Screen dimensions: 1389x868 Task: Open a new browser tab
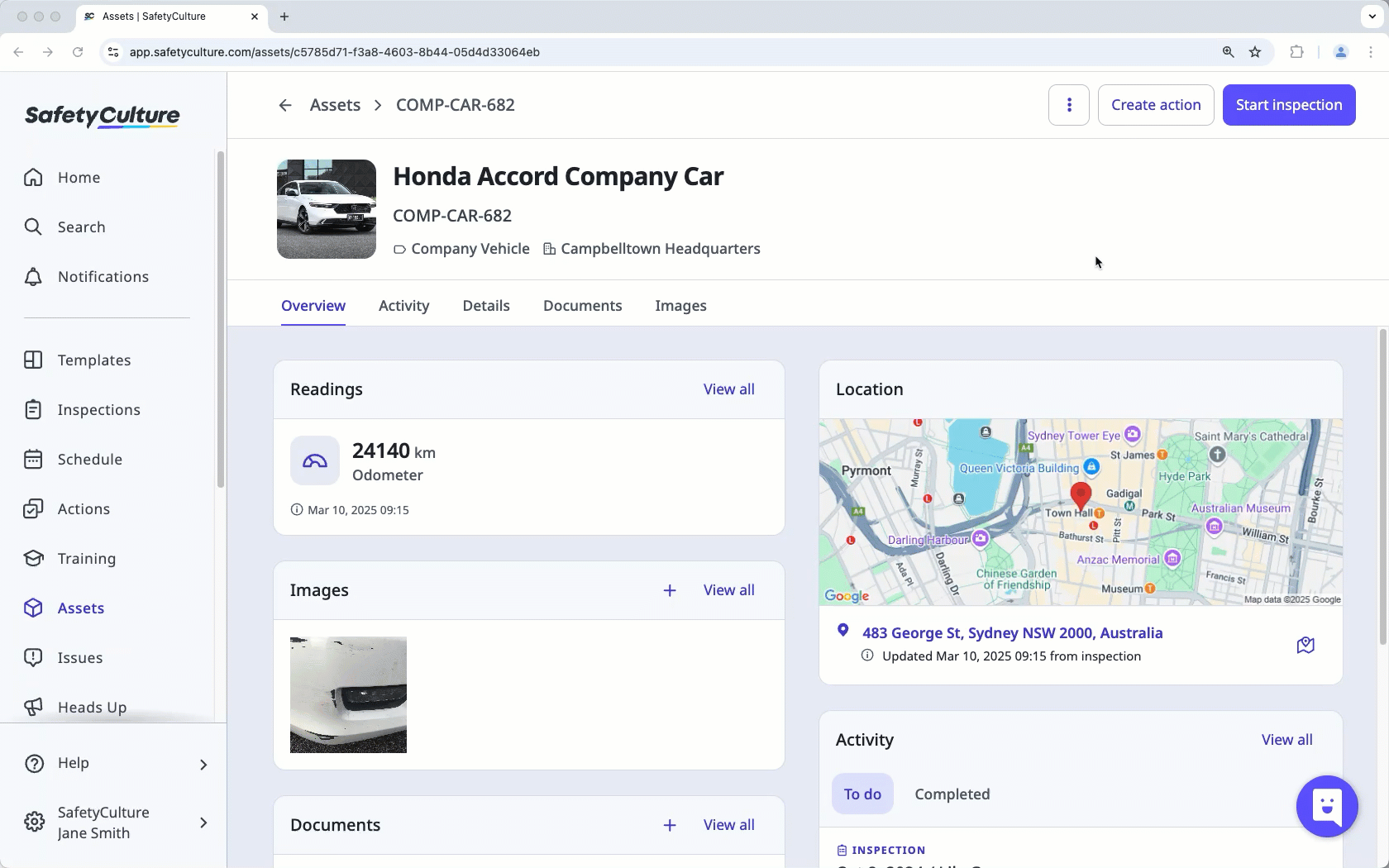284,17
